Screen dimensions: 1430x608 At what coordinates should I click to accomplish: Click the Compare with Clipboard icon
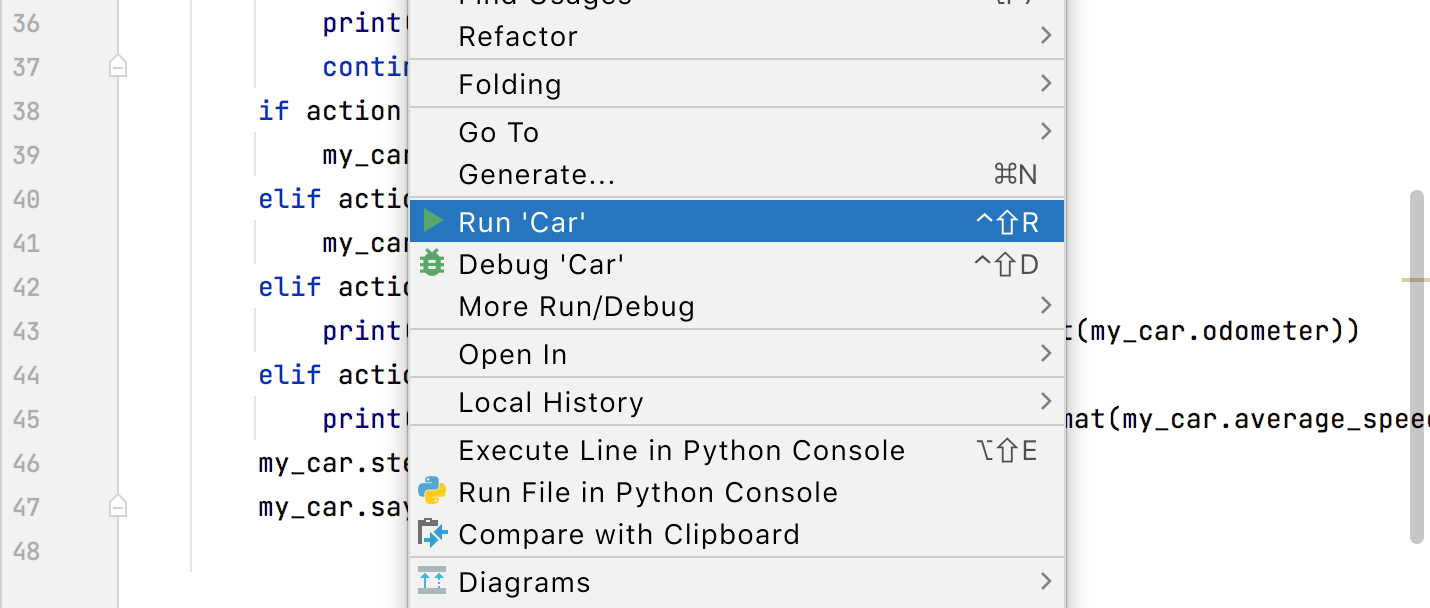click(x=432, y=534)
